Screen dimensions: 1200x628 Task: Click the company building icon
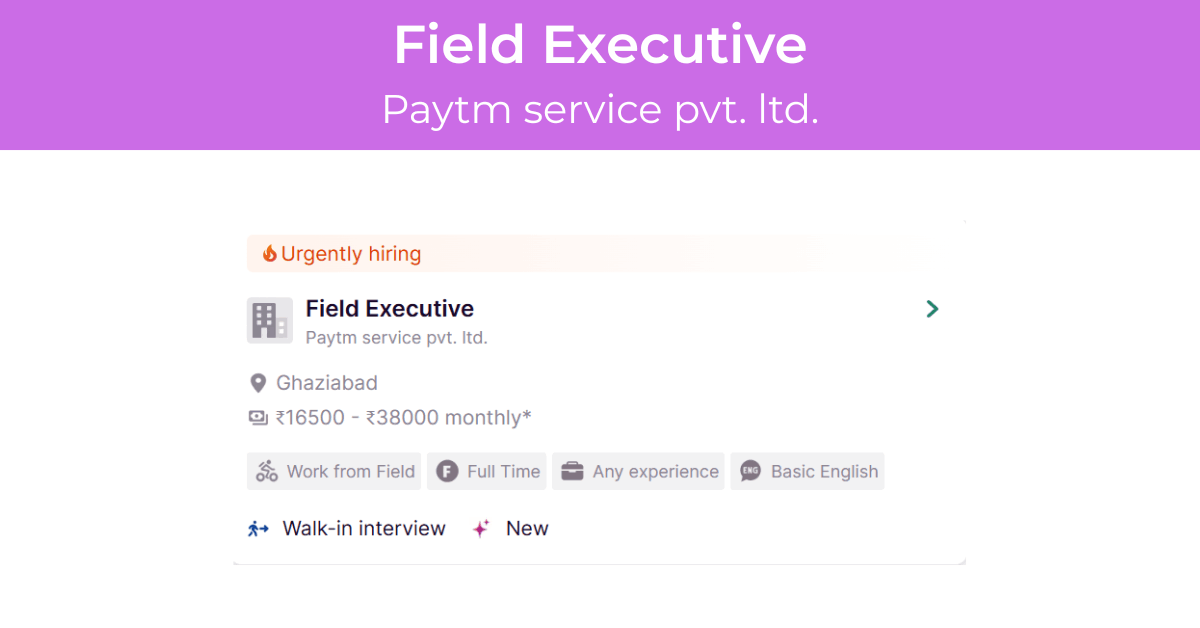pyautogui.click(x=270, y=320)
